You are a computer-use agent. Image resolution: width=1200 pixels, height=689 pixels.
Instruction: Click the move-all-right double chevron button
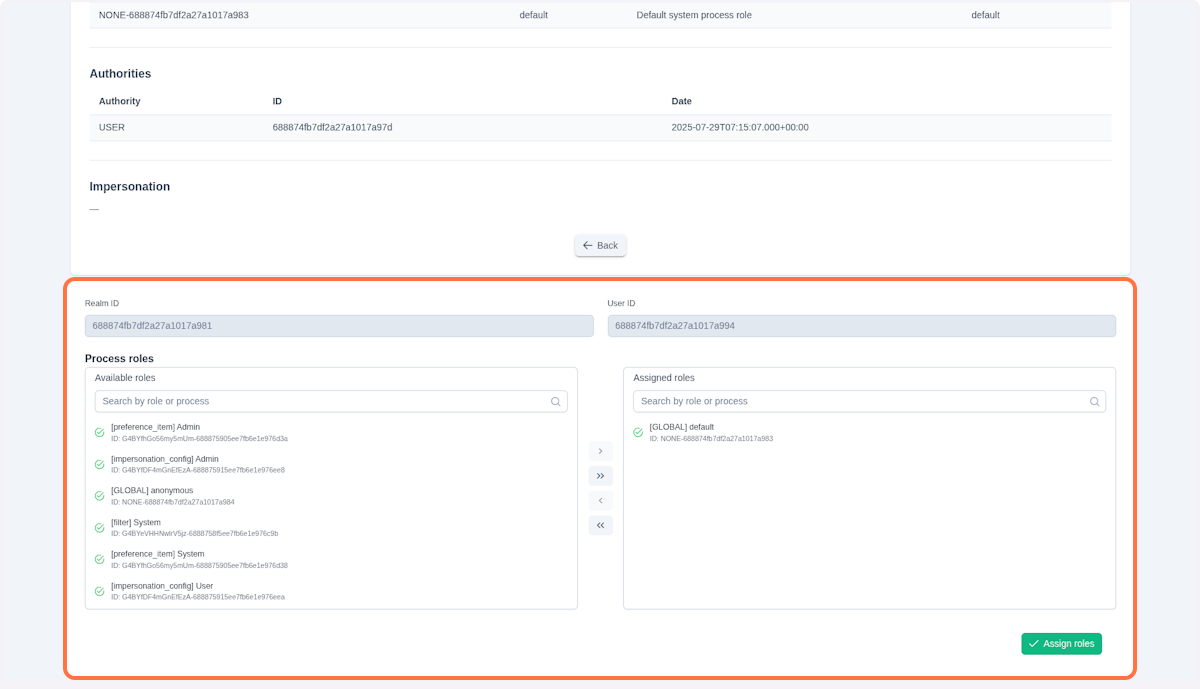pyautogui.click(x=600, y=475)
